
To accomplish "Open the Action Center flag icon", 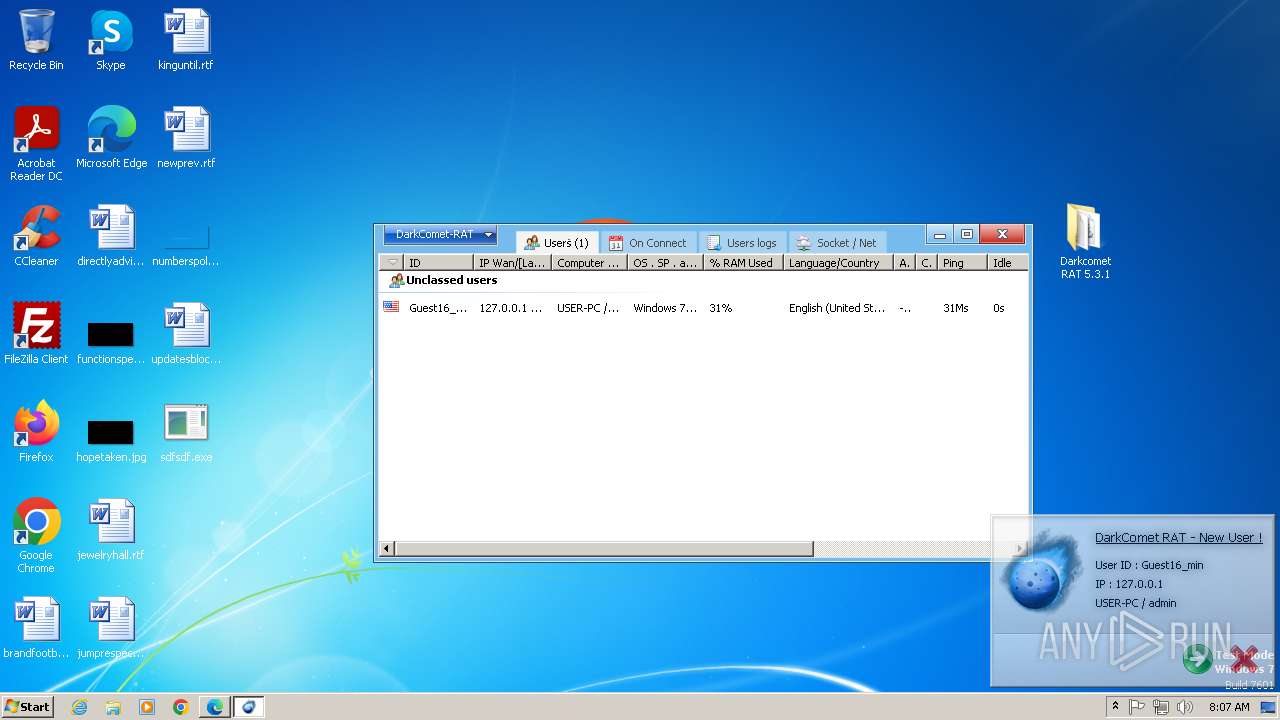I will coord(1137,707).
